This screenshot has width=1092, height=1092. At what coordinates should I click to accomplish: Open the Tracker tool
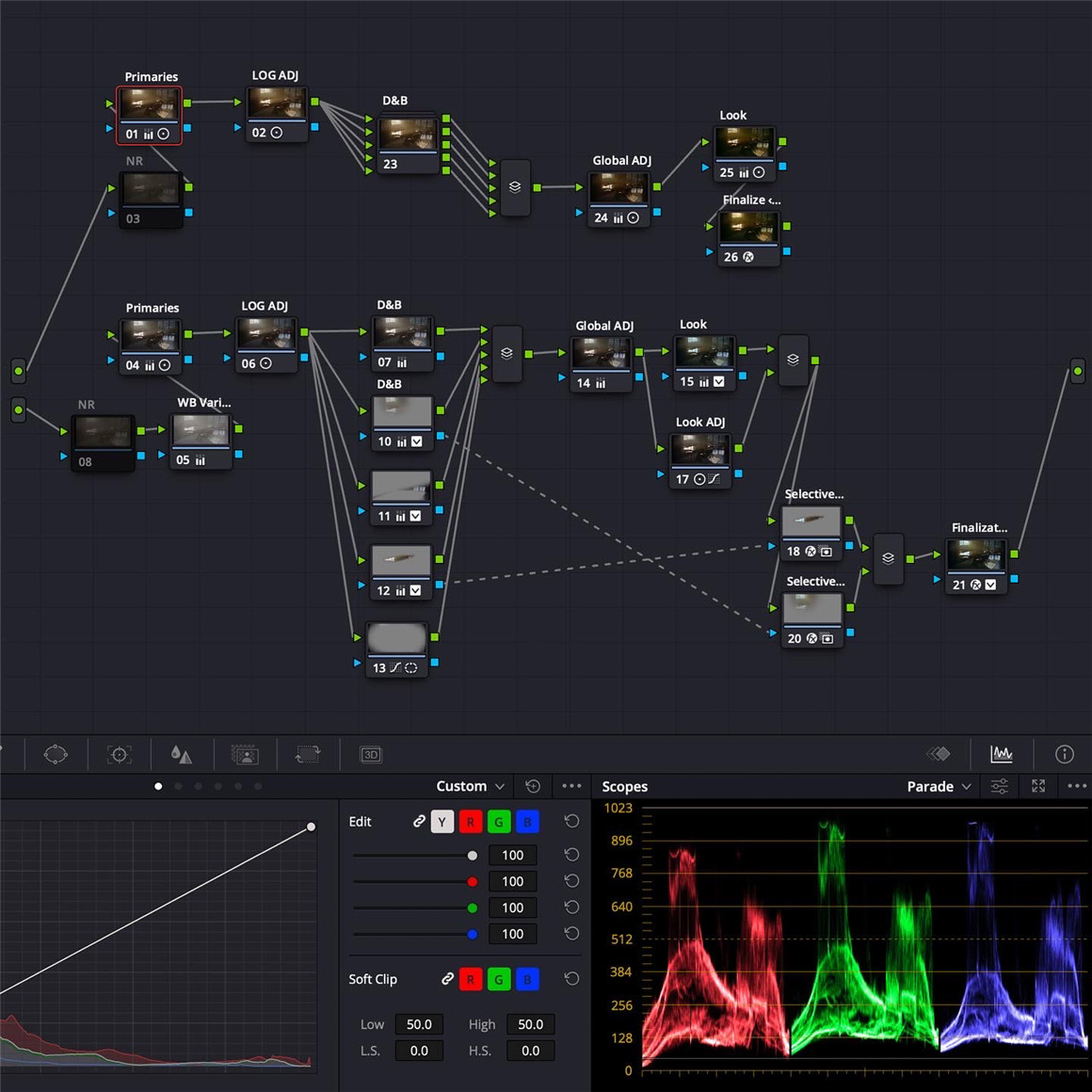point(119,754)
